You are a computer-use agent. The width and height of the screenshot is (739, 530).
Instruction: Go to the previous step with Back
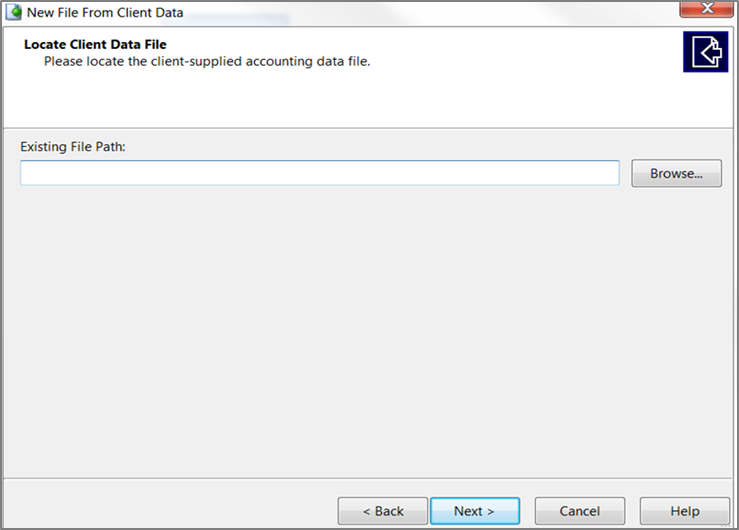pyautogui.click(x=383, y=511)
